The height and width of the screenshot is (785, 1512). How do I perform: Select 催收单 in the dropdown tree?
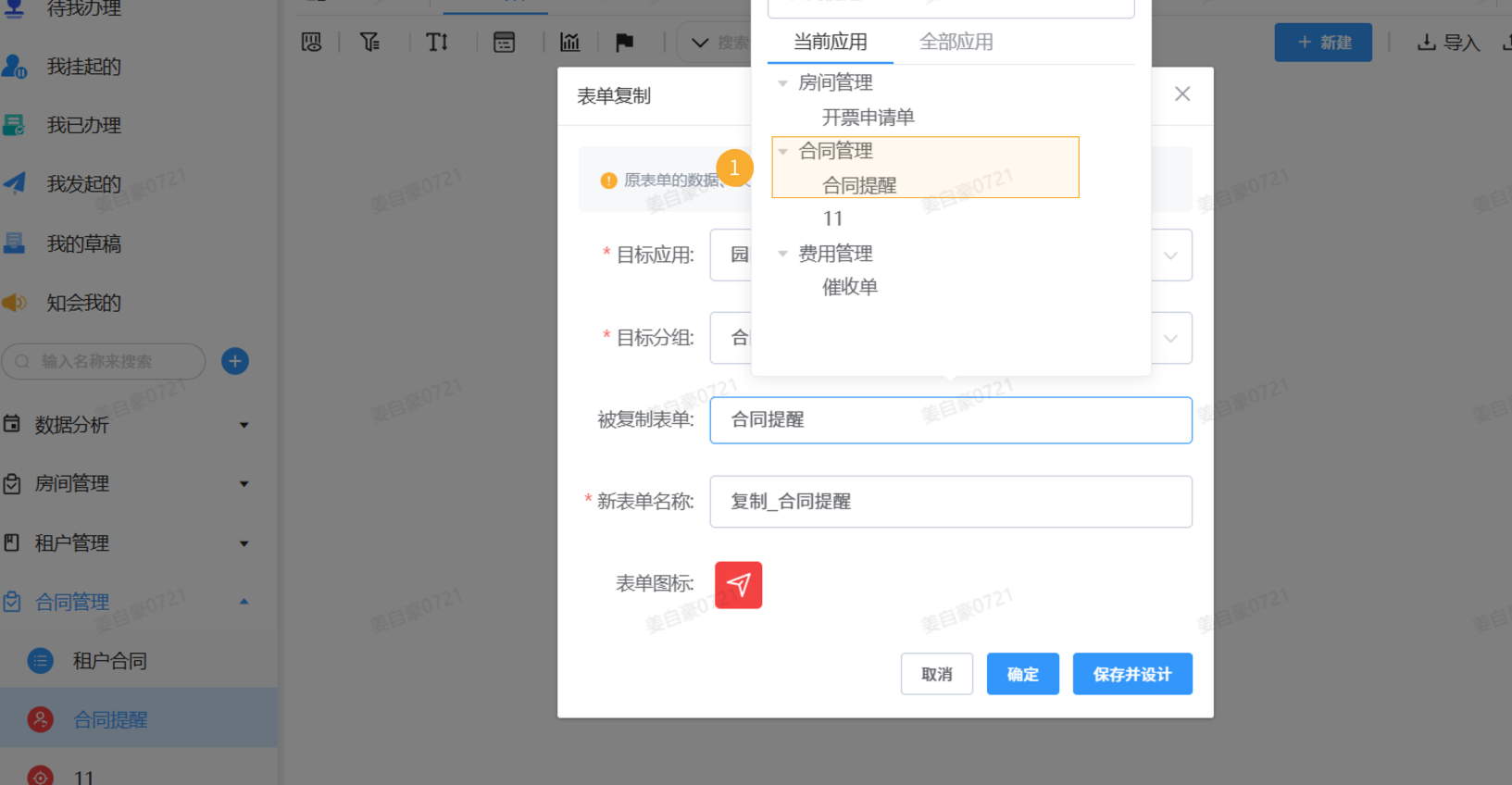pyautogui.click(x=850, y=287)
